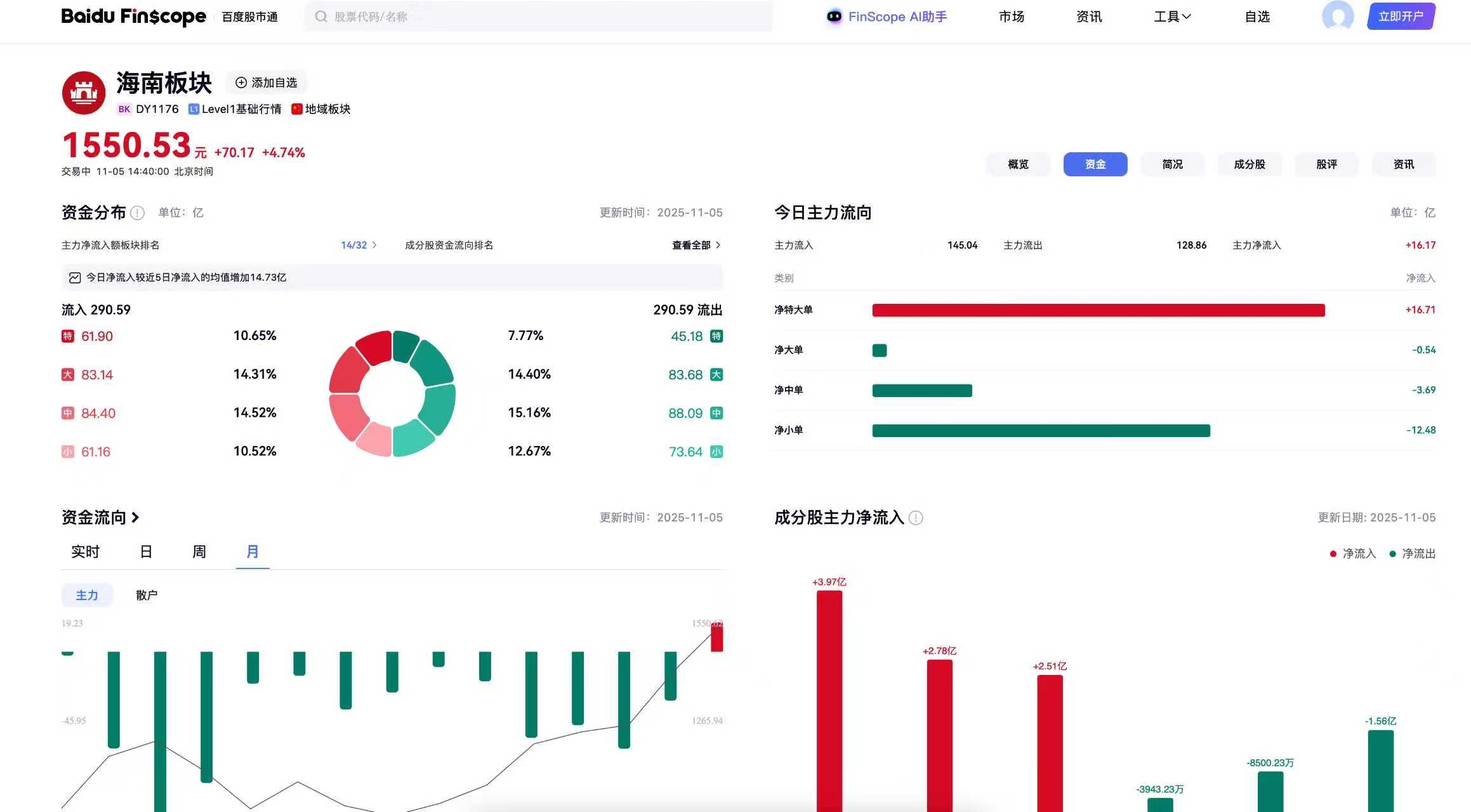Click the 海南板块 red sector logo
Image resolution: width=1471 pixels, height=812 pixels.
(x=83, y=93)
